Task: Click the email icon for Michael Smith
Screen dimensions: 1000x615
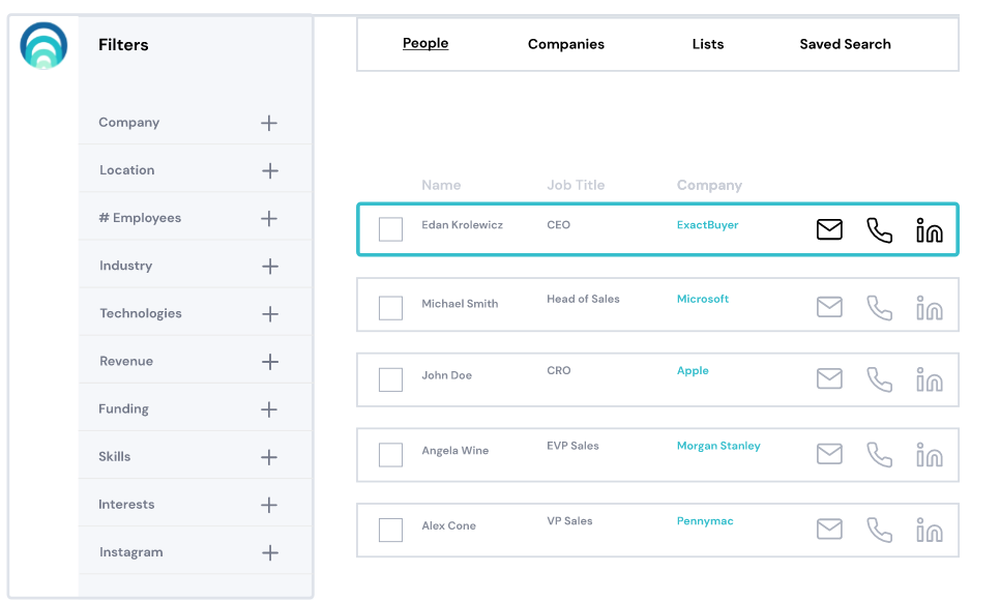Action: (829, 308)
